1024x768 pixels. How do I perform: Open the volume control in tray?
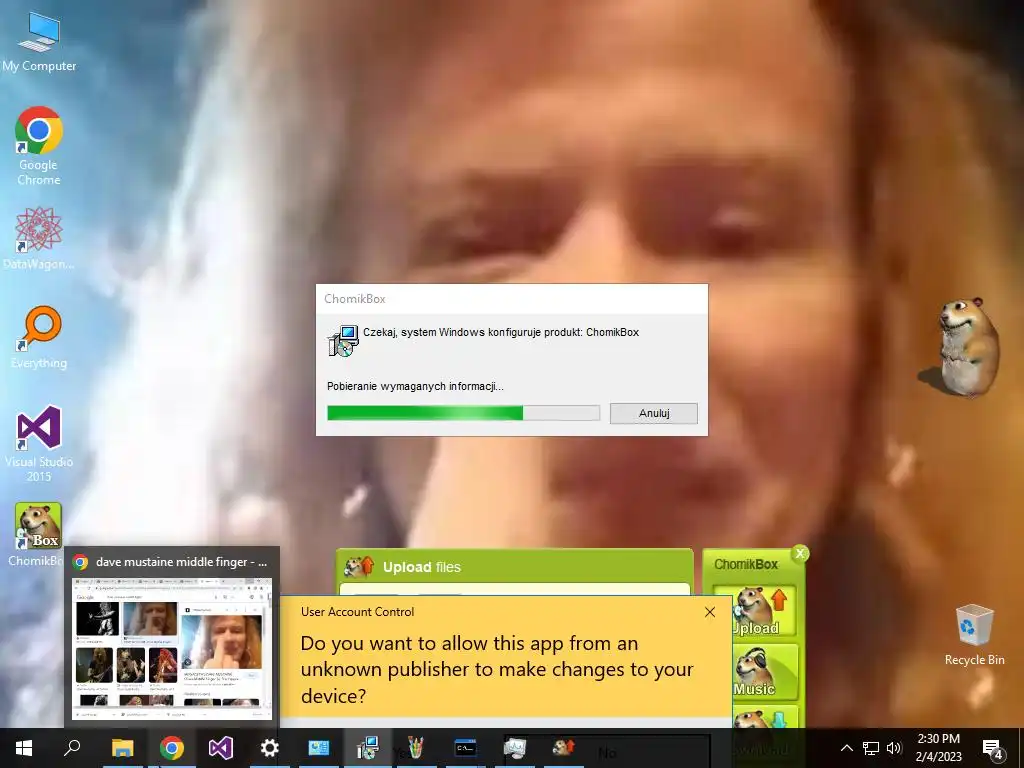click(894, 748)
